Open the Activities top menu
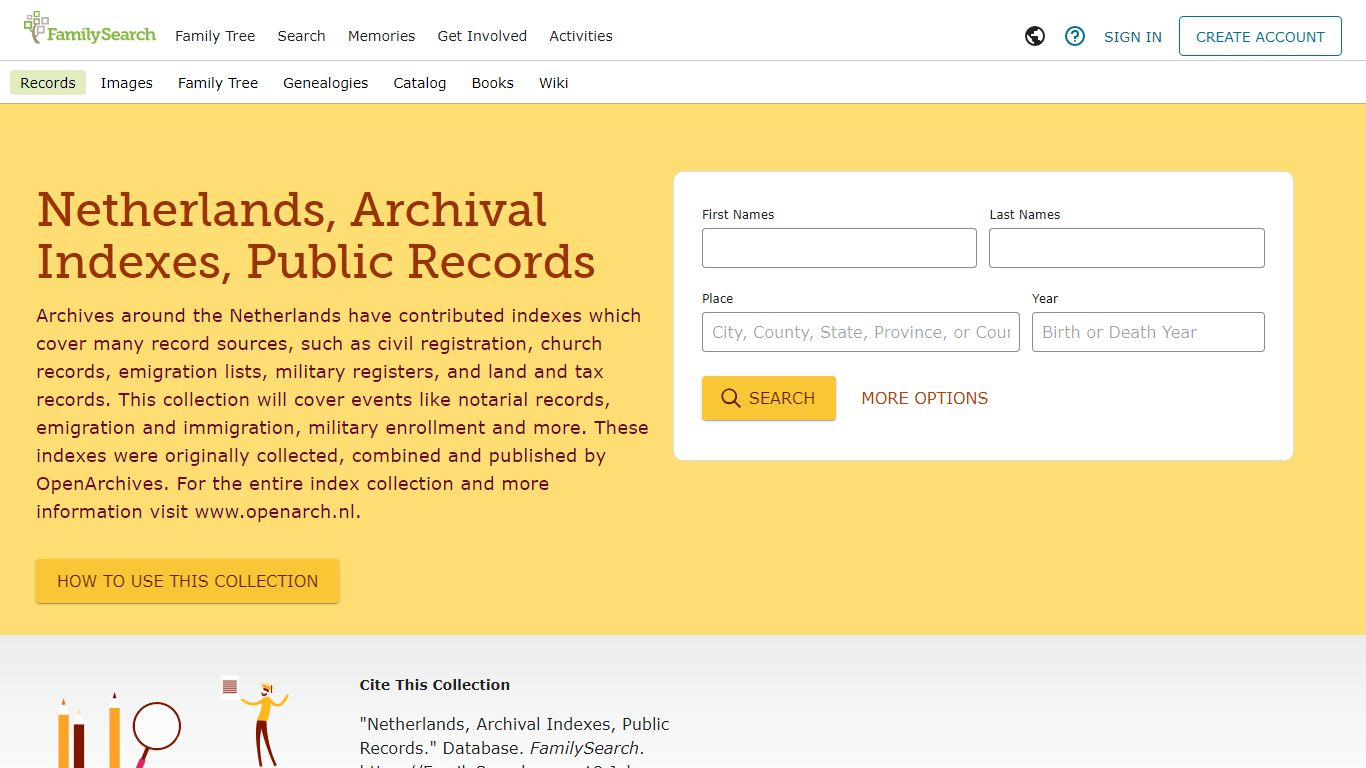The height and width of the screenshot is (768, 1366). point(581,36)
